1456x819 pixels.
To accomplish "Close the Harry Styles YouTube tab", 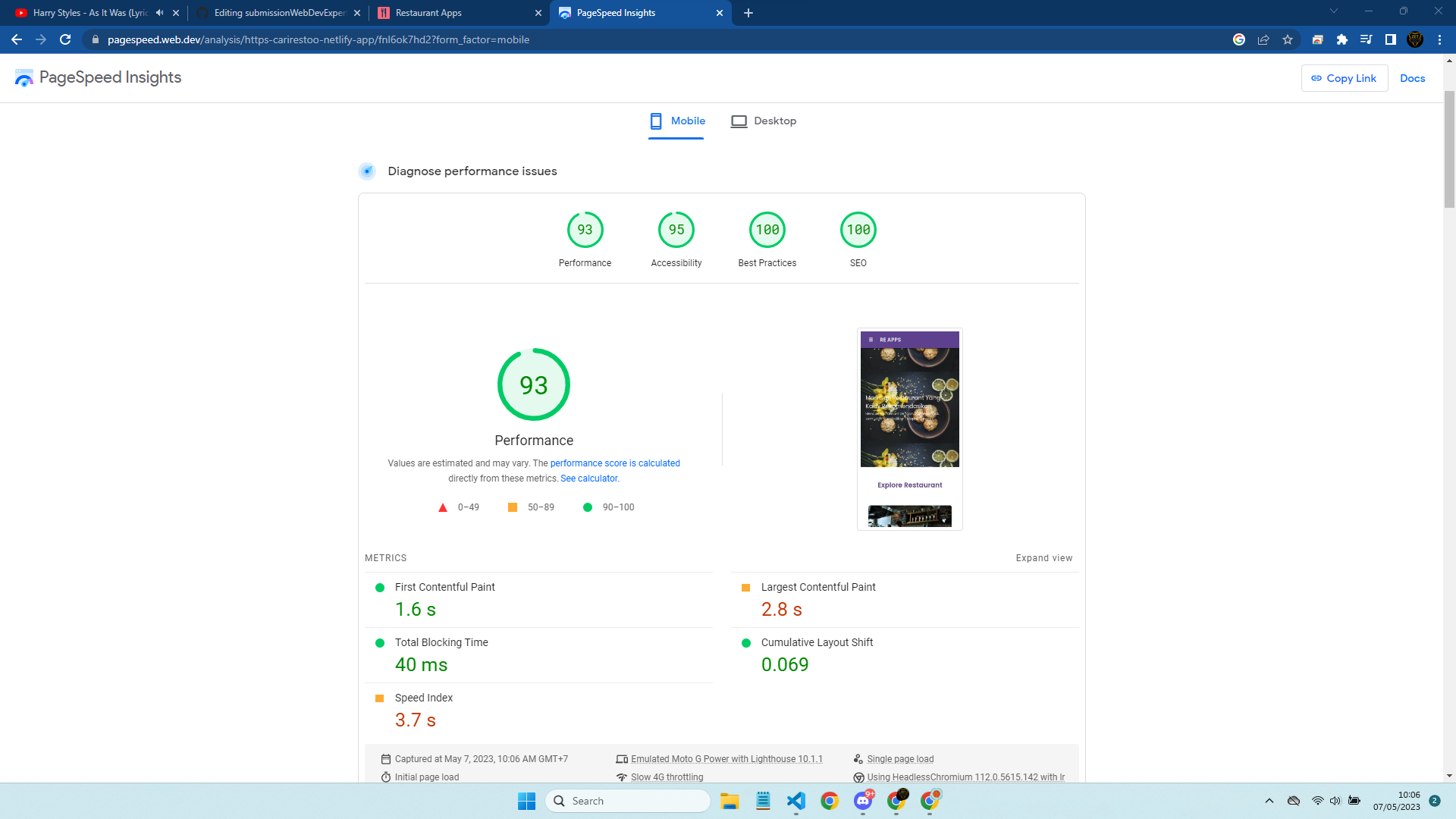I will (x=176, y=13).
